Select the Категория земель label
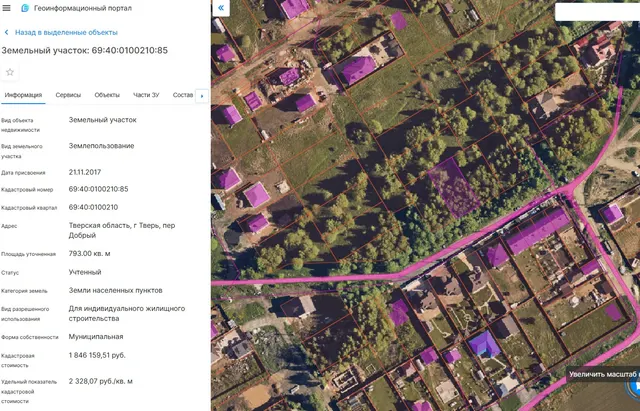The width and height of the screenshot is (640, 411). click(24, 291)
